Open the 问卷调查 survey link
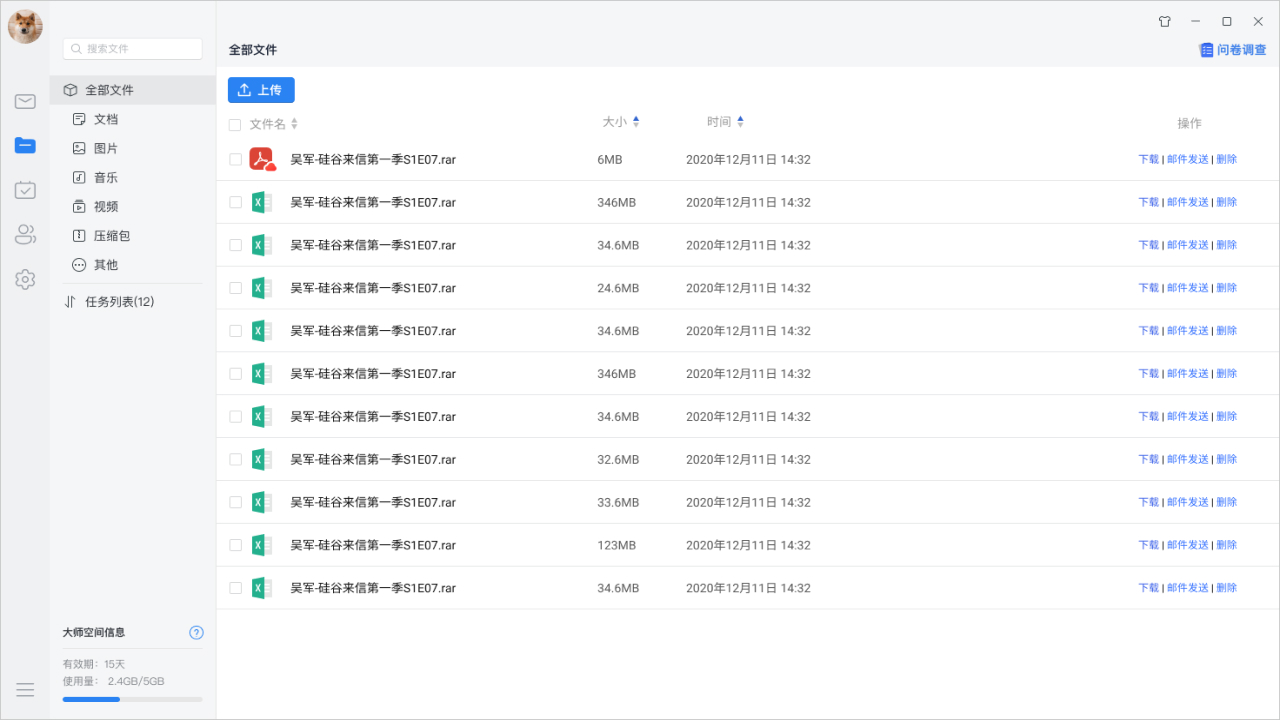The width and height of the screenshot is (1280, 720). 1233,50
